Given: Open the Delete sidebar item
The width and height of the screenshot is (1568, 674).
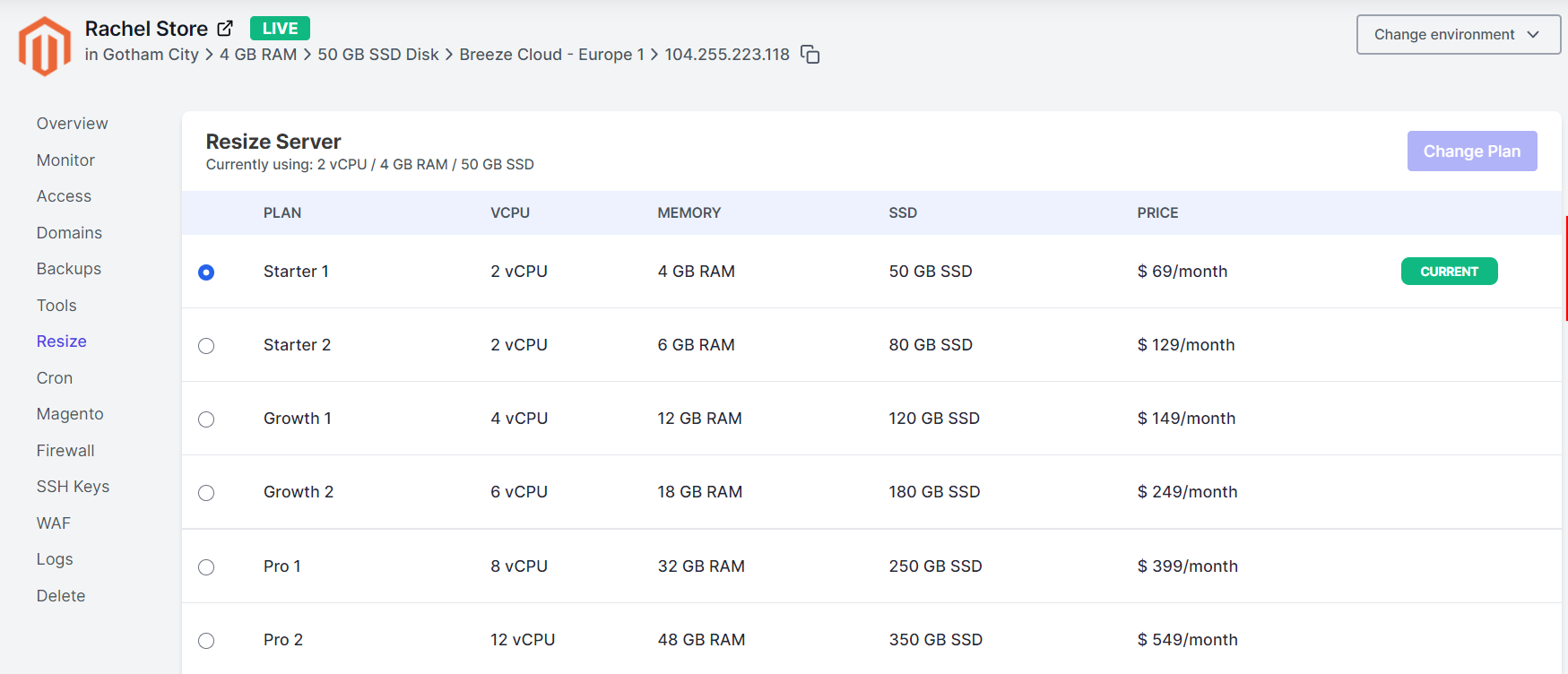Looking at the screenshot, I should (61, 596).
